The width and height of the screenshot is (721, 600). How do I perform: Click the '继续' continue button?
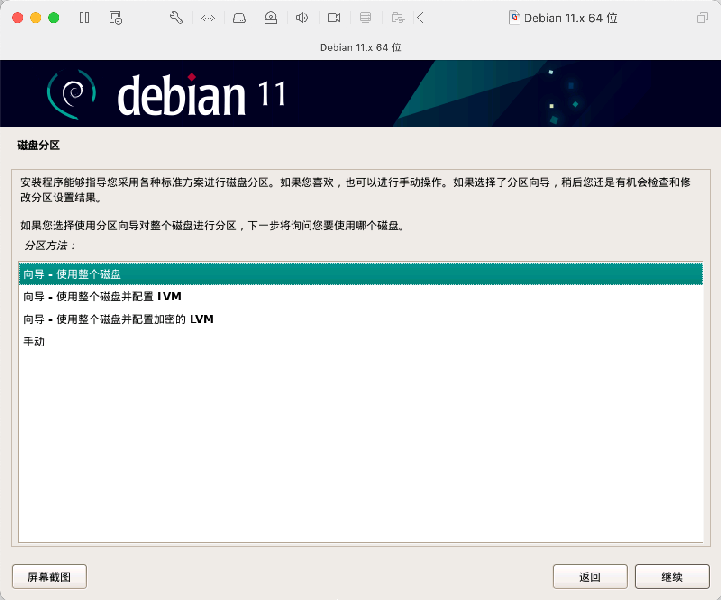click(x=672, y=577)
